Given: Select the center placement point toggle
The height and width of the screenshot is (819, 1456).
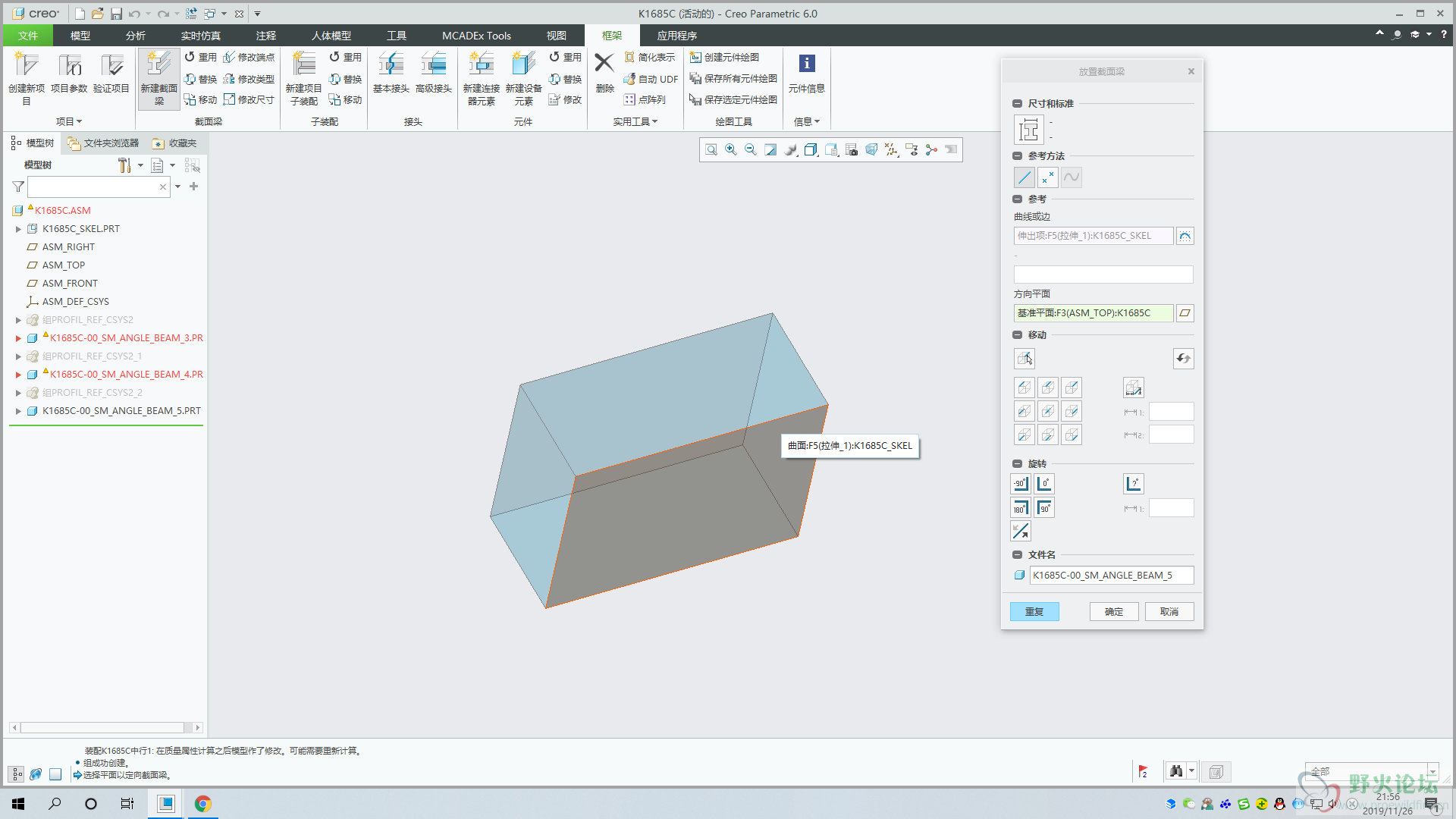Looking at the screenshot, I should click(1048, 411).
